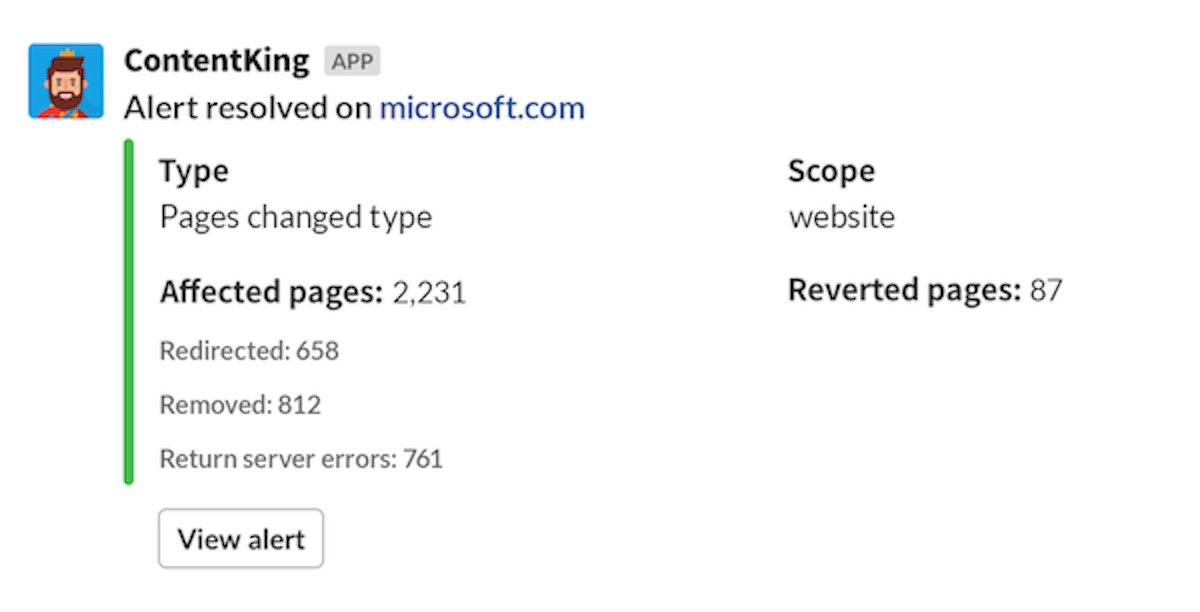Screen dimensions: 1200x612
Task: Click the View alert button
Action: tap(241, 539)
